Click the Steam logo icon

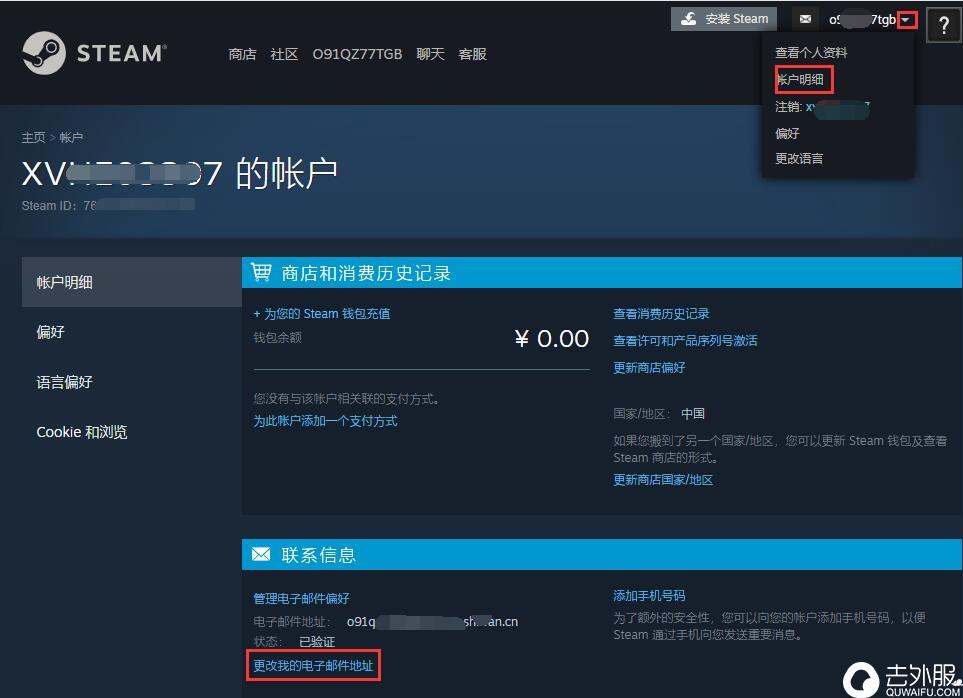click(x=44, y=53)
